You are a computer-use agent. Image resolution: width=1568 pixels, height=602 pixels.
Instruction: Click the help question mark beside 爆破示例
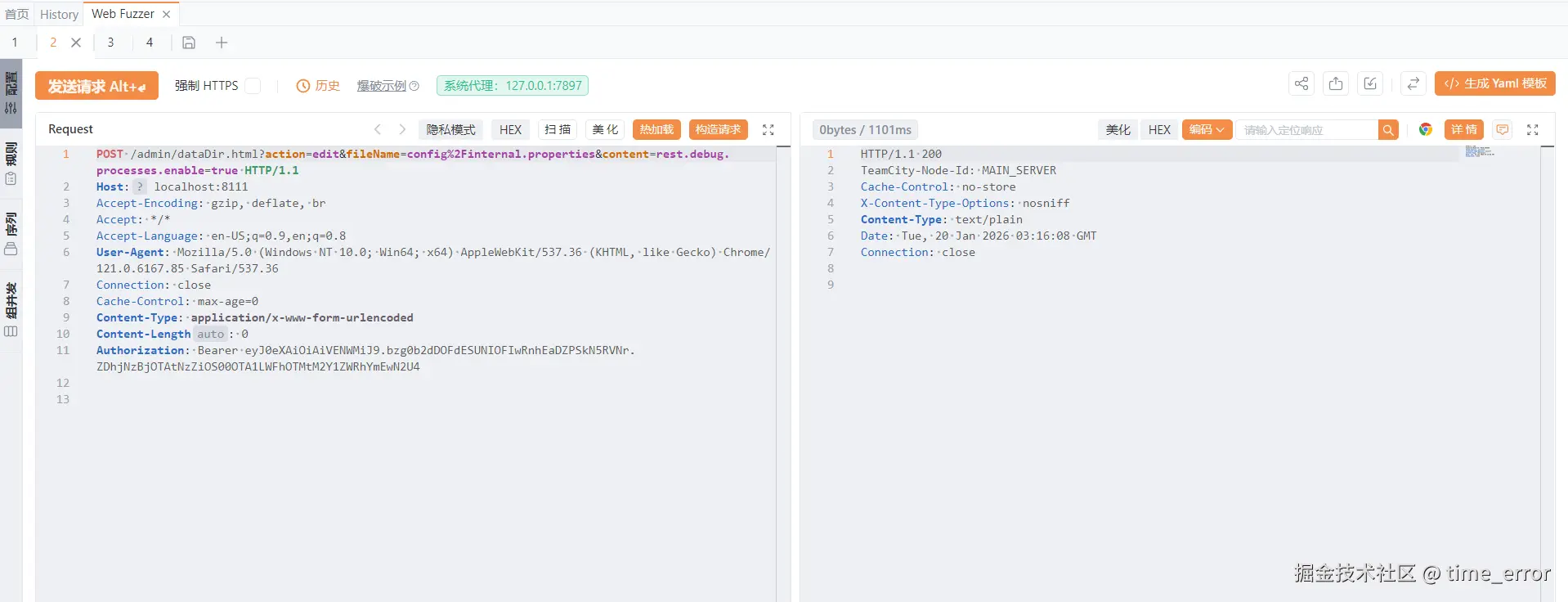414,86
